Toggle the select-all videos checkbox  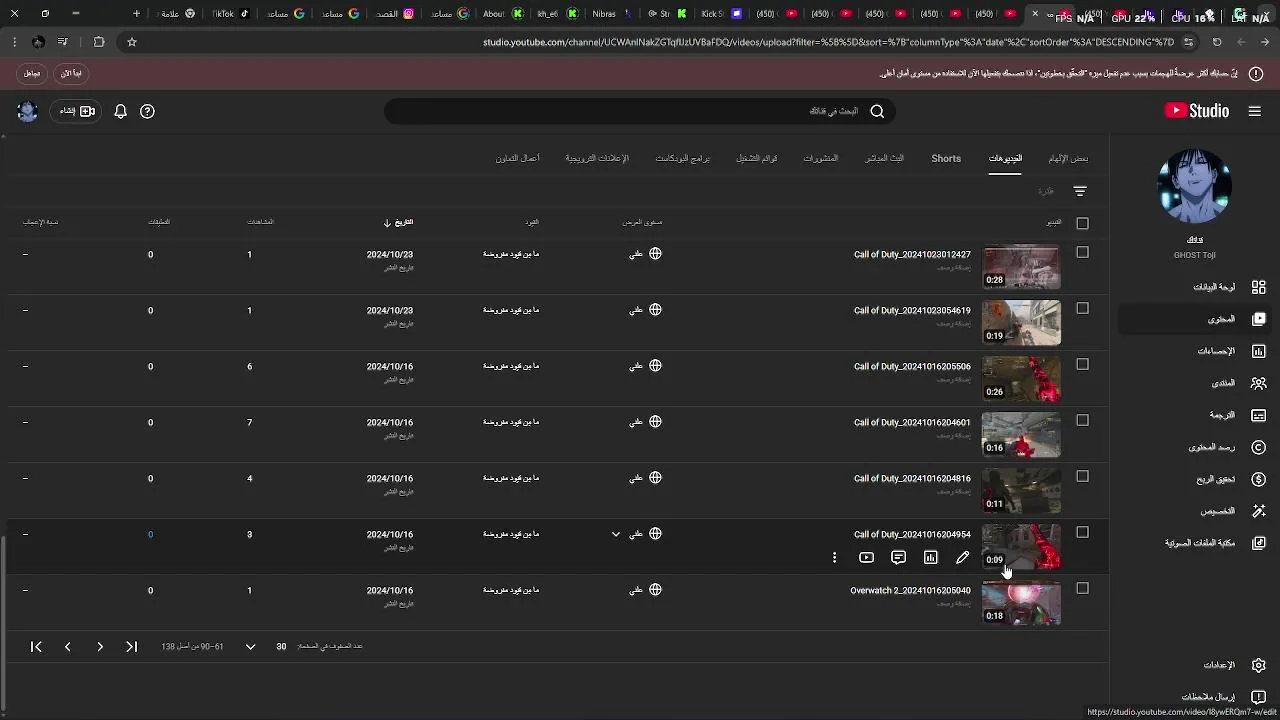click(1082, 223)
